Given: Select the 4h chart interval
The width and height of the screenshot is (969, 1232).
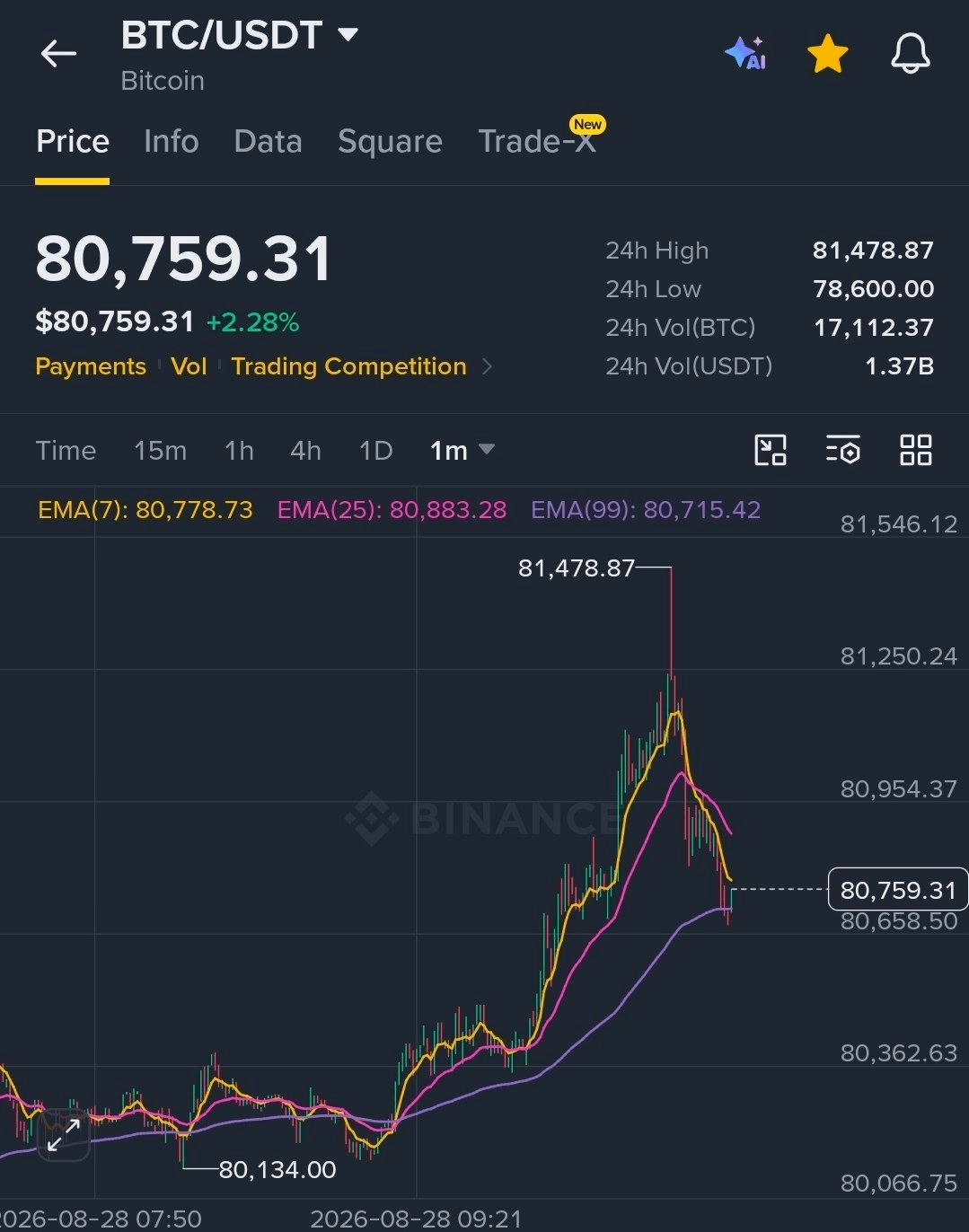Looking at the screenshot, I should point(305,450).
